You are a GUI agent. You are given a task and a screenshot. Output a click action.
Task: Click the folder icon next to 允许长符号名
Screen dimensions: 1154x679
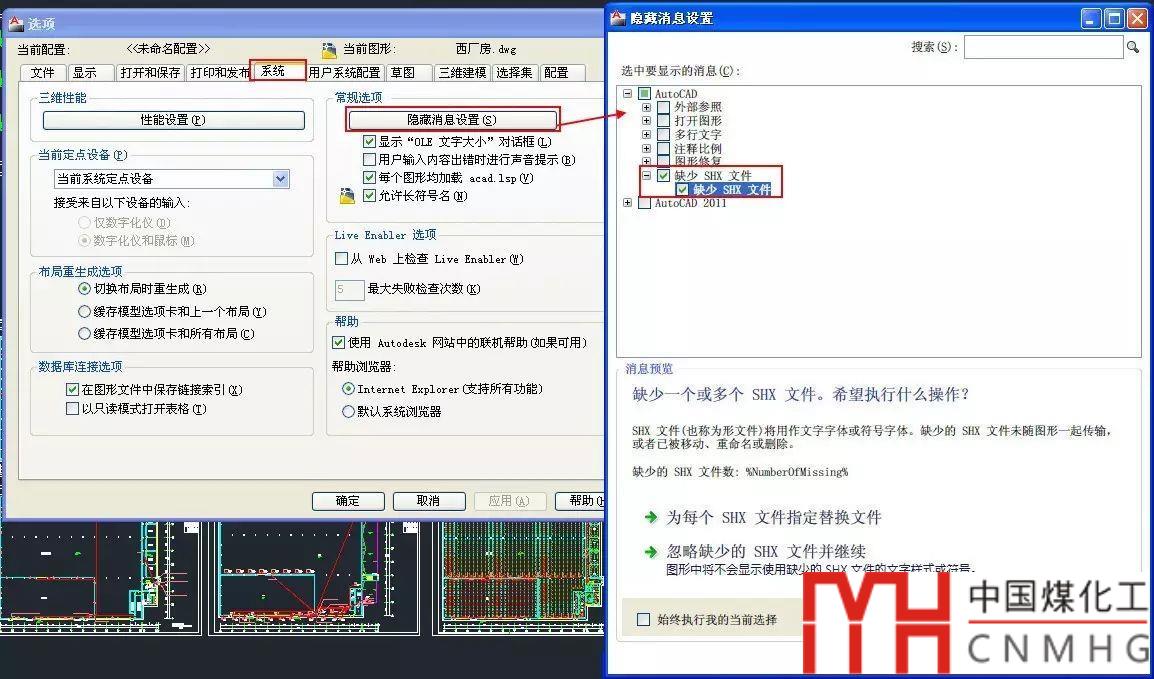[x=347, y=196]
